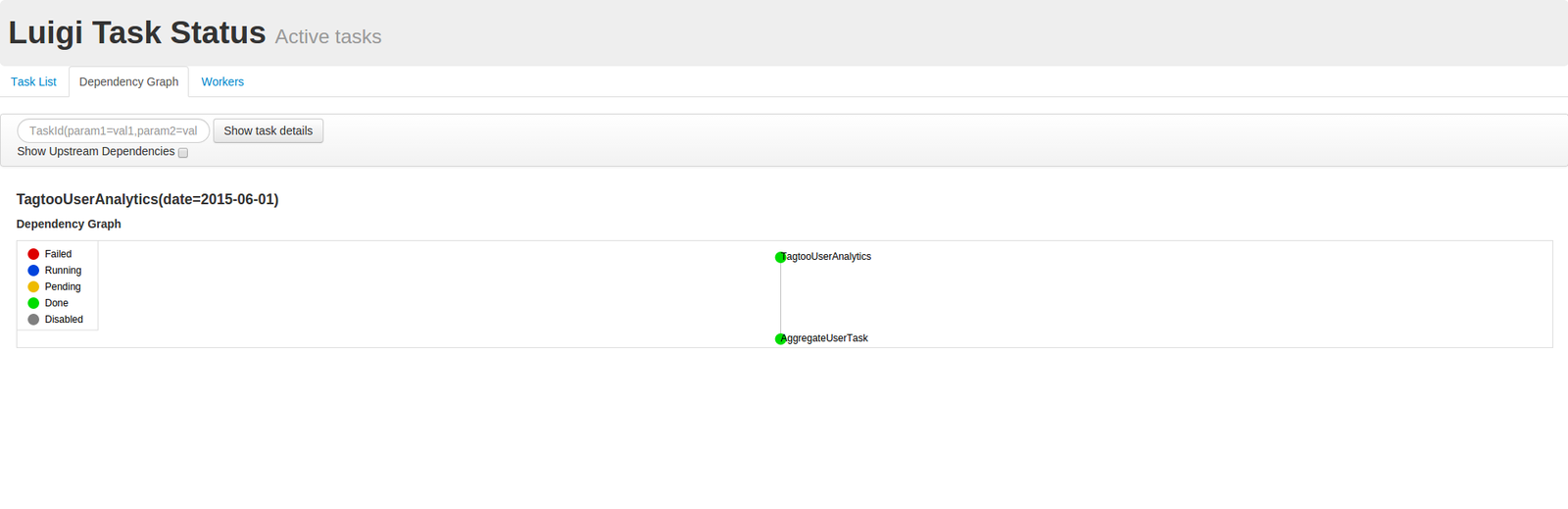Open the Task List tab
This screenshot has height=509, width=1568.
coord(33,81)
